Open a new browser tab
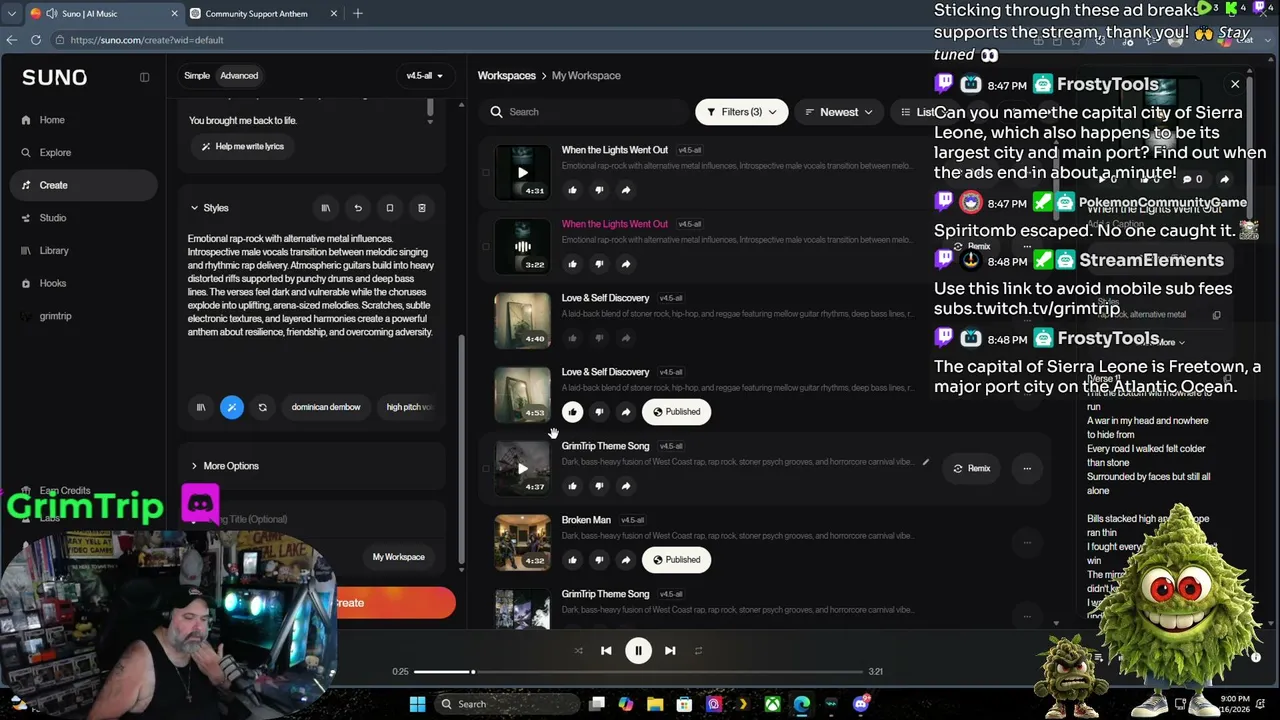The height and width of the screenshot is (720, 1280). click(358, 14)
